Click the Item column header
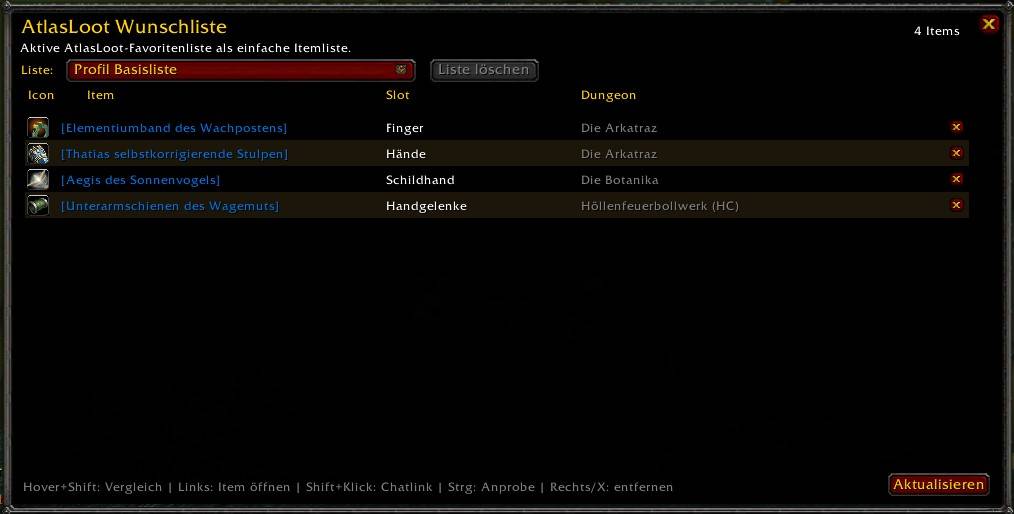The height and width of the screenshot is (514, 1014). (100, 95)
